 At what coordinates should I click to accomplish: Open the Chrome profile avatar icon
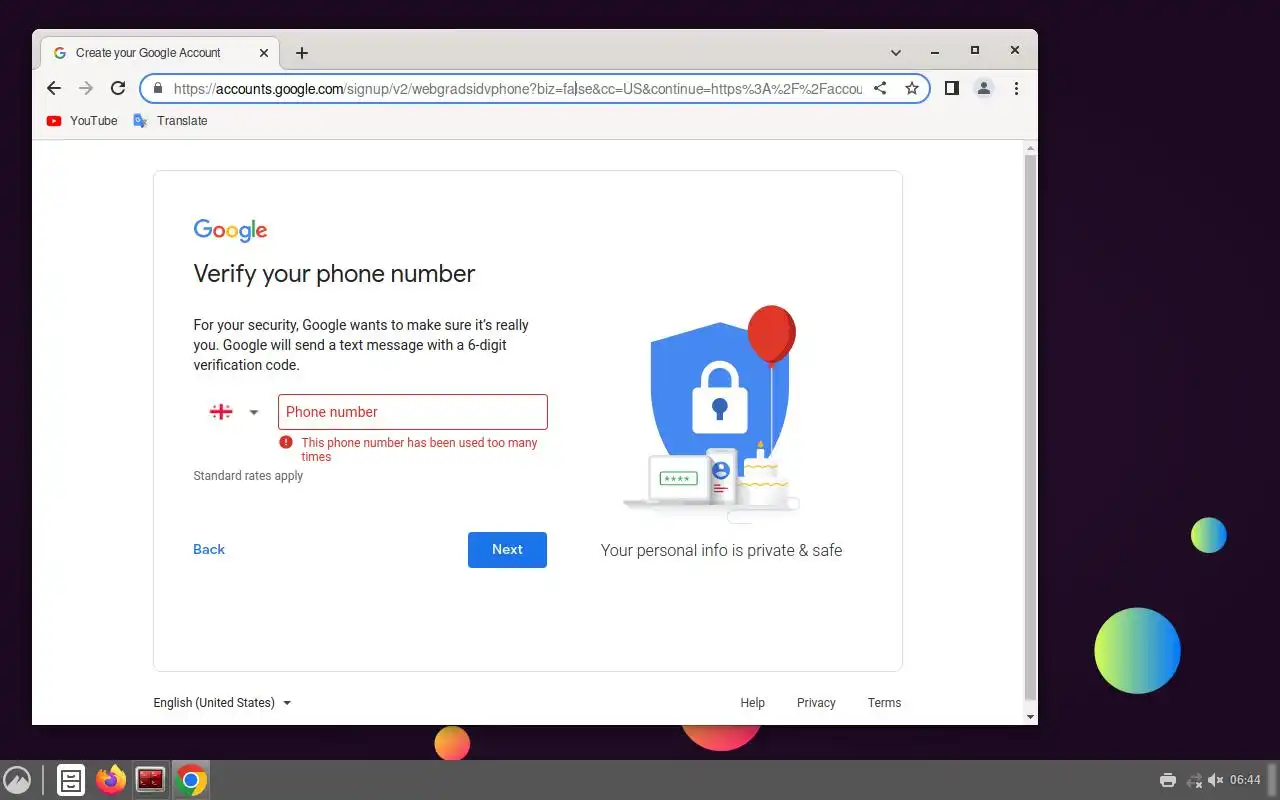tap(984, 88)
